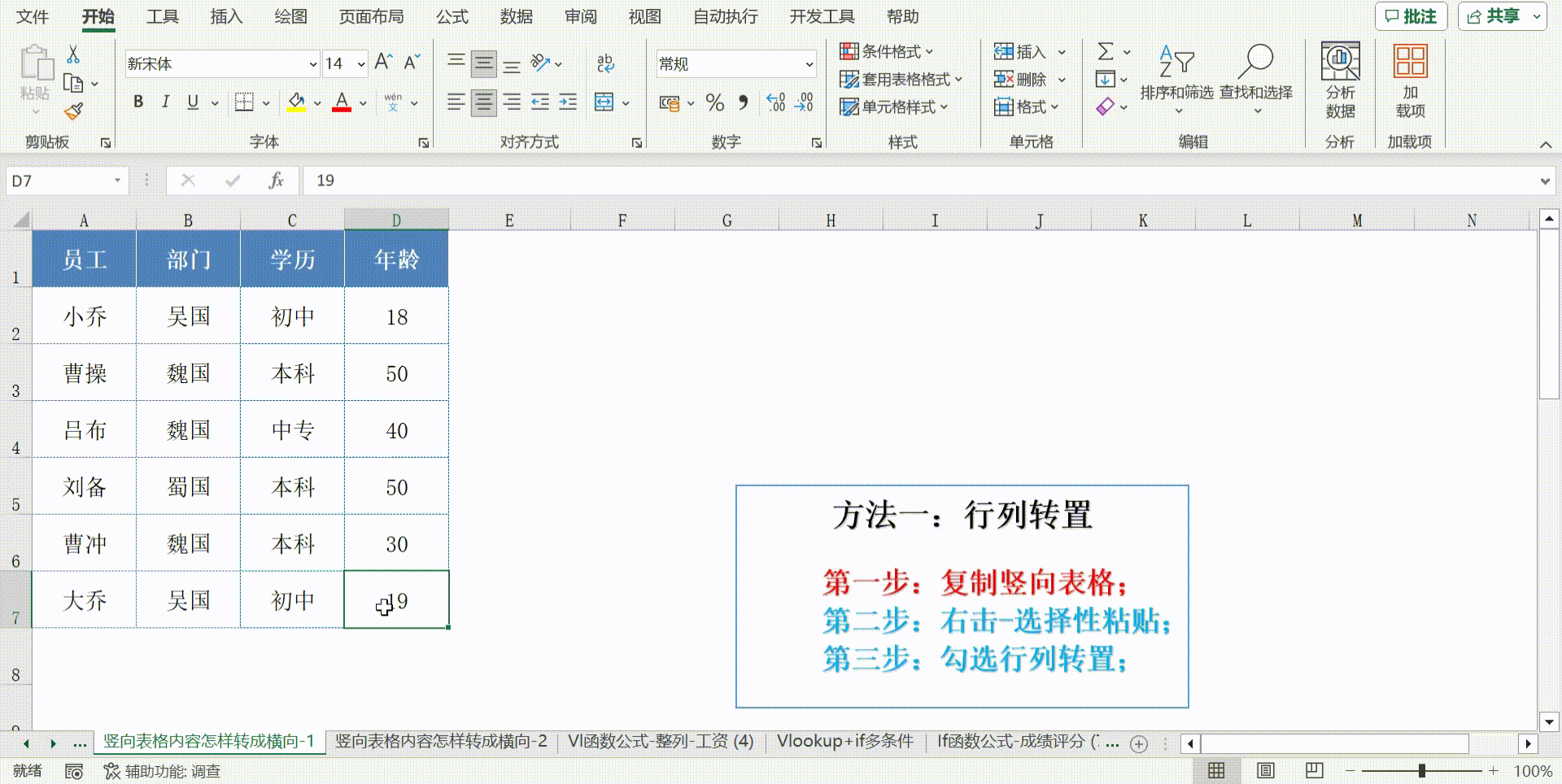1562x784 pixels.
Task: Apply percent style format
Action: (x=715, y=102)
